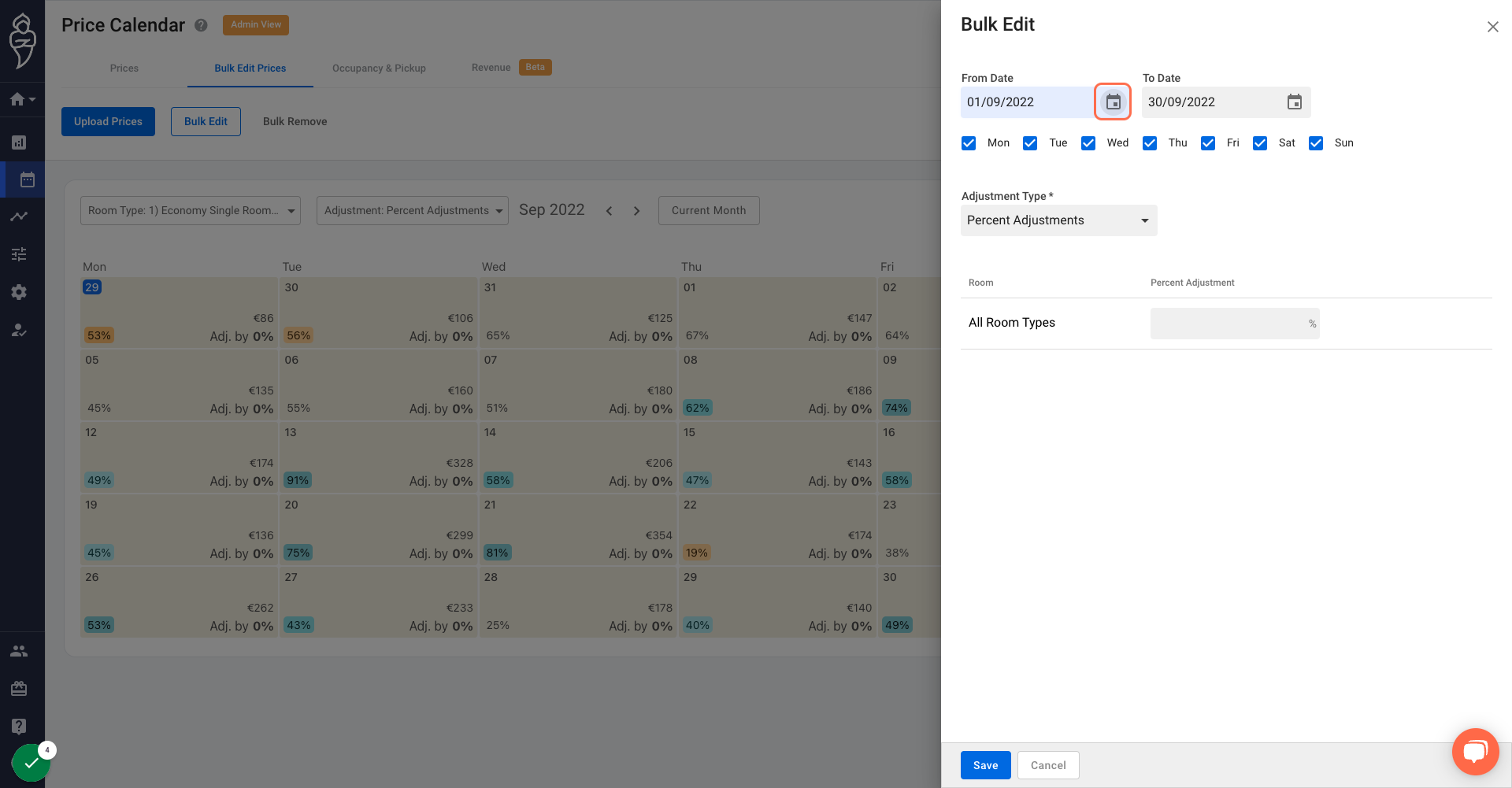The height and width of the screenshot is (788, 1512).
Task: Click the Current Month button
Action: coord(709,211)
